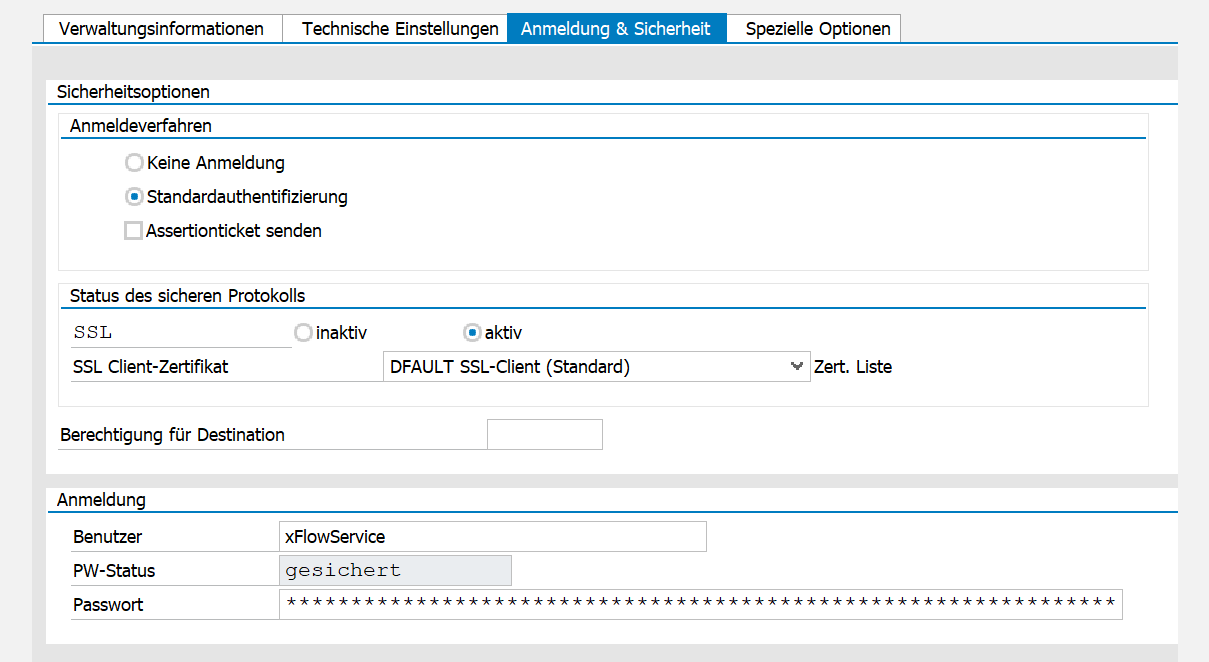Open the SSL Client-Zertifikat dropdown arrow

(x=797, y=366)
